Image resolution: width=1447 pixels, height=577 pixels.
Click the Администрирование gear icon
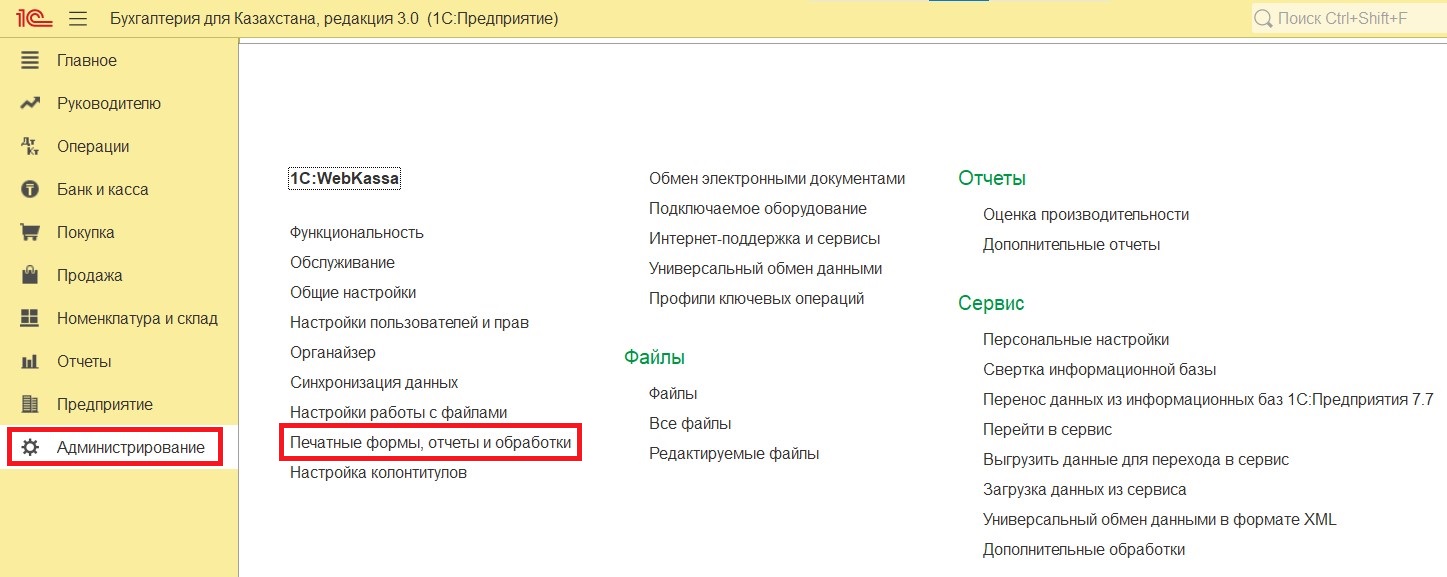point(30,447)
